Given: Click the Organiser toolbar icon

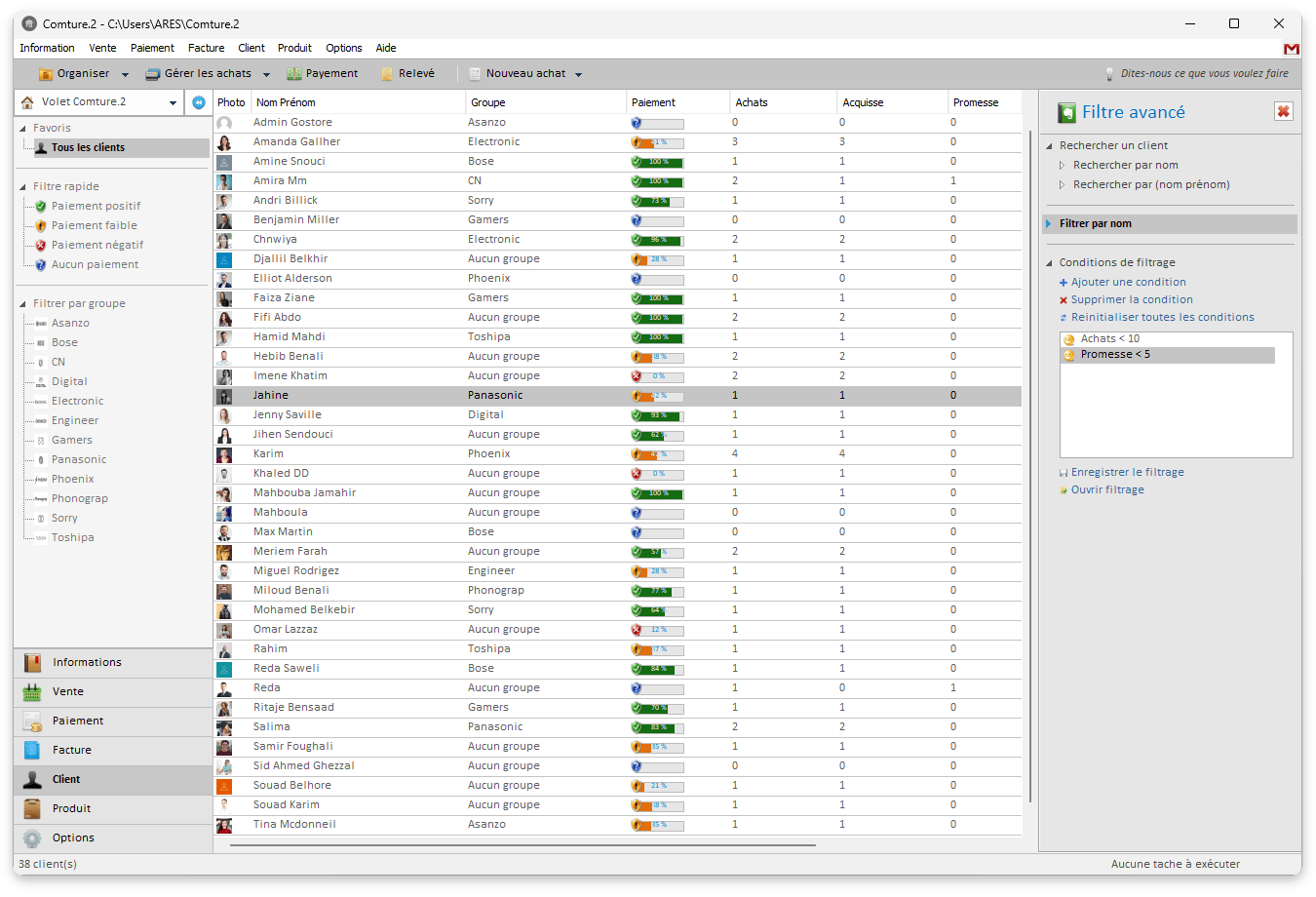Looking at the screenshot, I should click(x=45, y=74).
